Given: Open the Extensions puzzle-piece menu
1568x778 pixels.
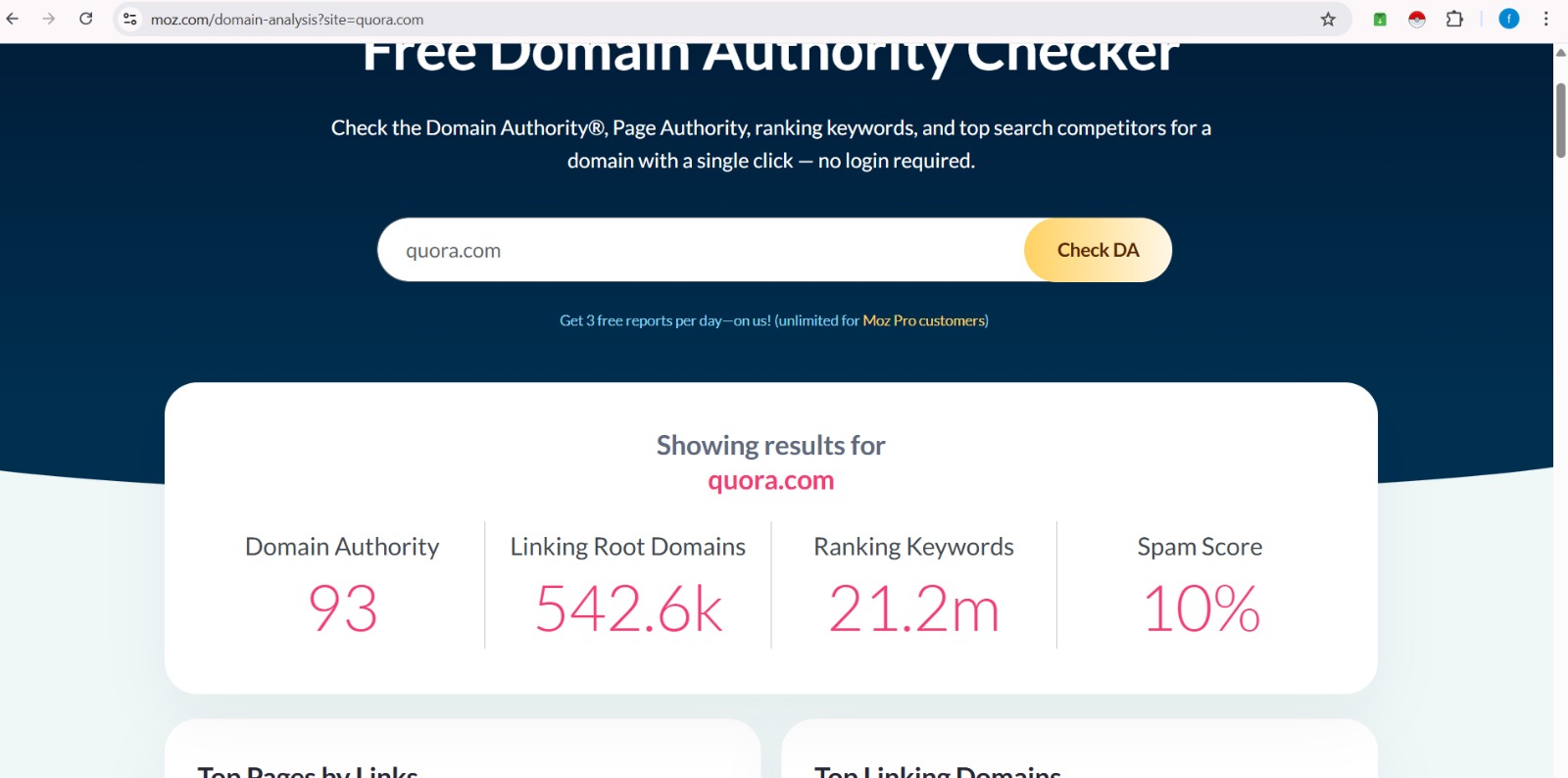Looking at the screenshot, I should click(x=1454, y=20).
